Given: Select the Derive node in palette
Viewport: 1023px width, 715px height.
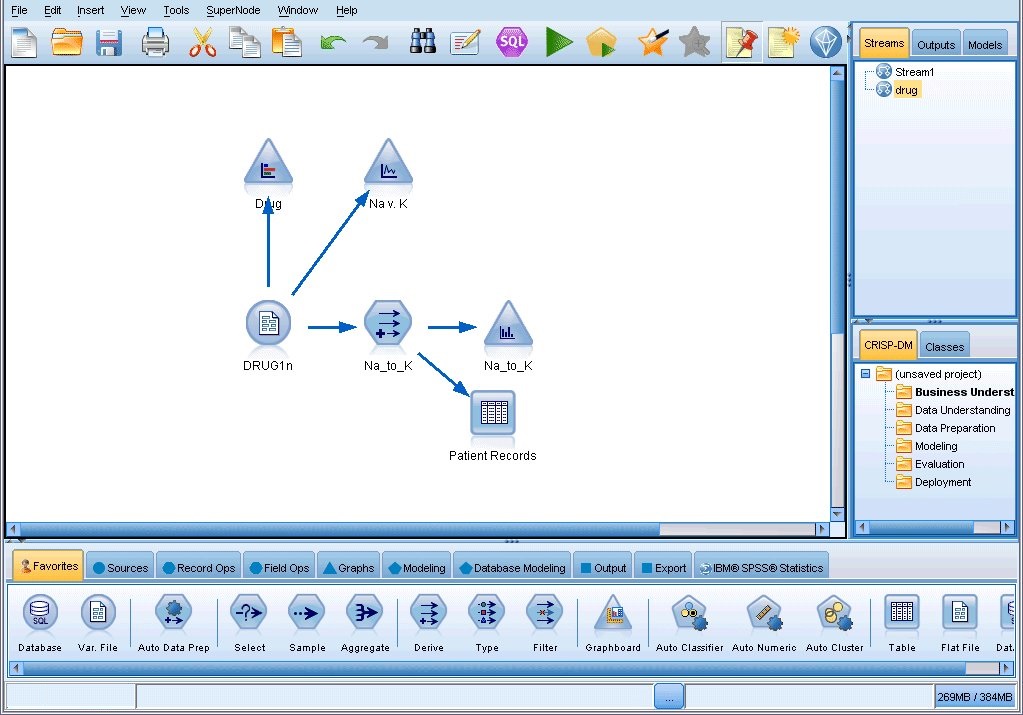Looking at the screenshot, I should pyautogui.click(x=427, y=614).
